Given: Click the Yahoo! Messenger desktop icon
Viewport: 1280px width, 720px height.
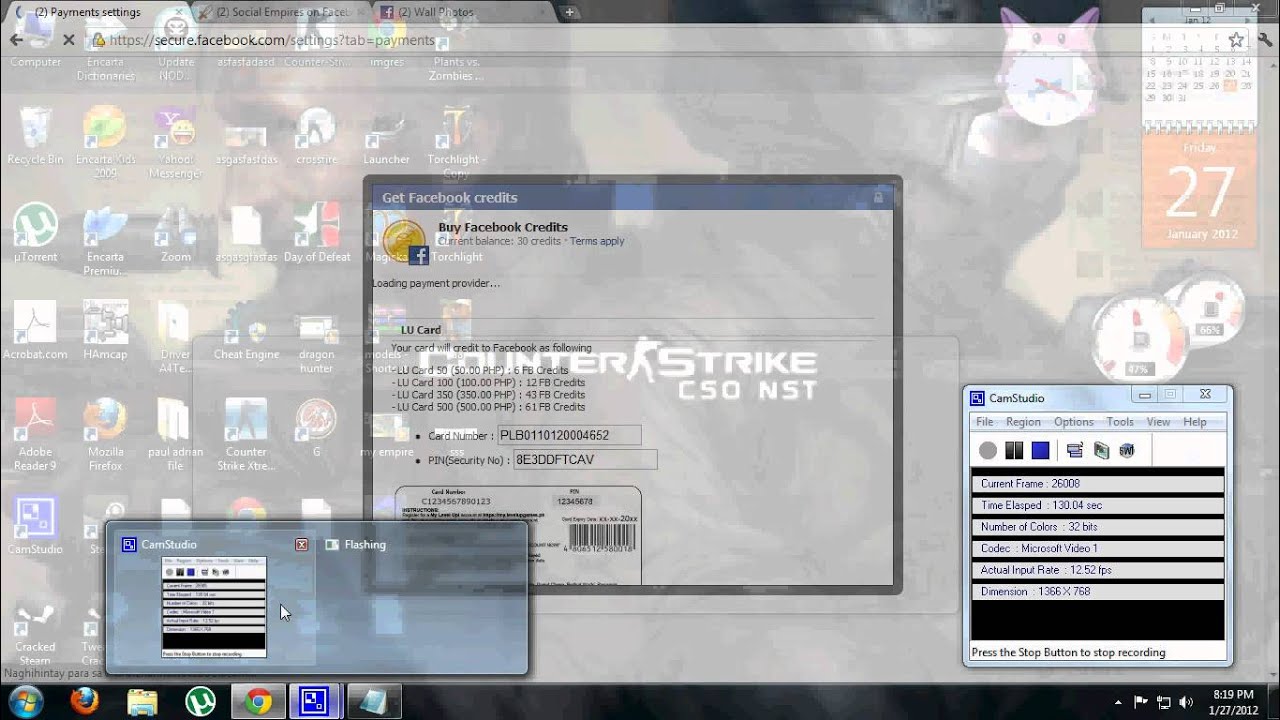Looking at the screenshot, I should pyautogui.click(x=175, y=143).
